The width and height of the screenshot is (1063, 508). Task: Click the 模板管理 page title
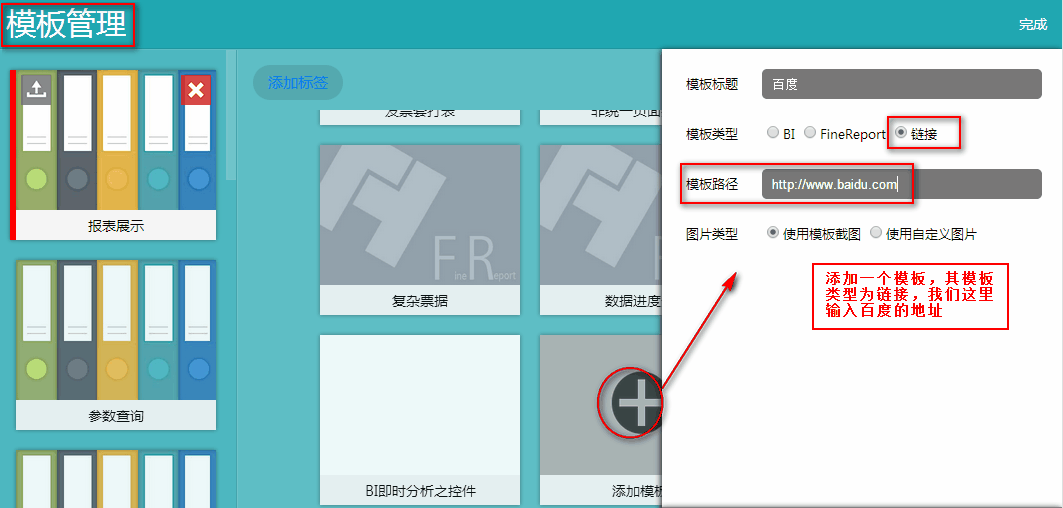pos(67,25)
